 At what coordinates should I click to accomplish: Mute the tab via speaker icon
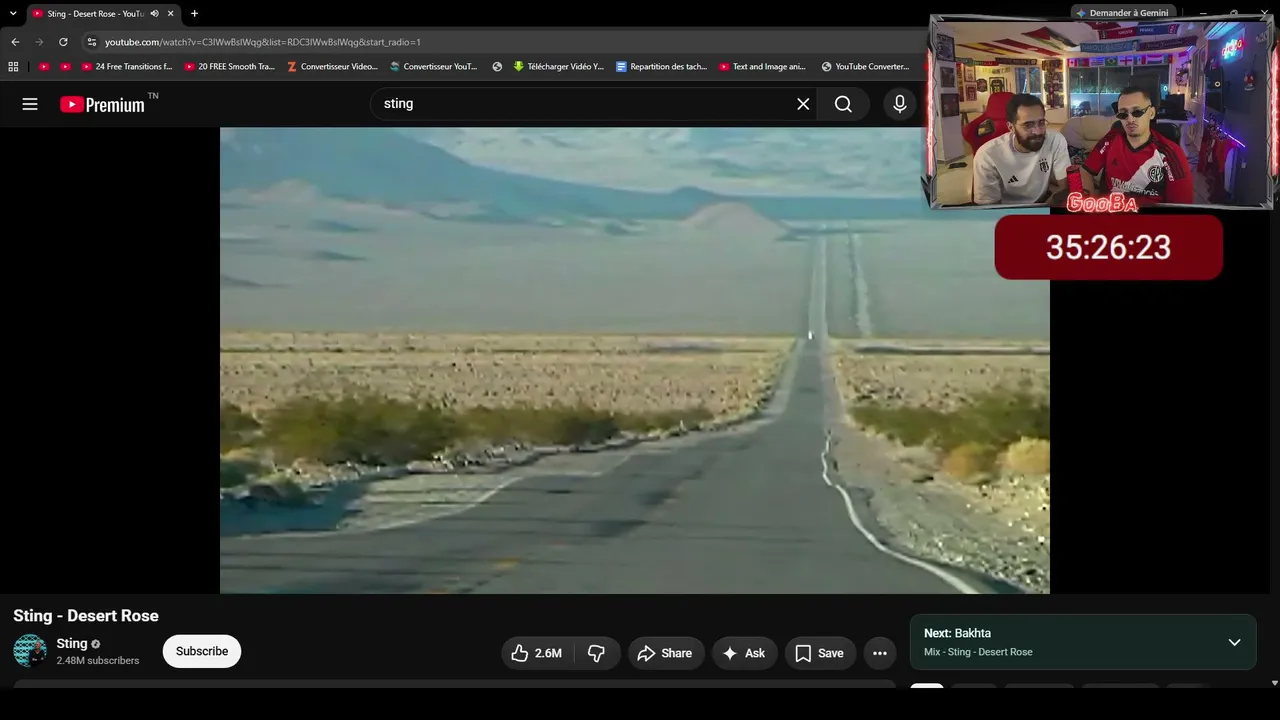tap(154, 13)
